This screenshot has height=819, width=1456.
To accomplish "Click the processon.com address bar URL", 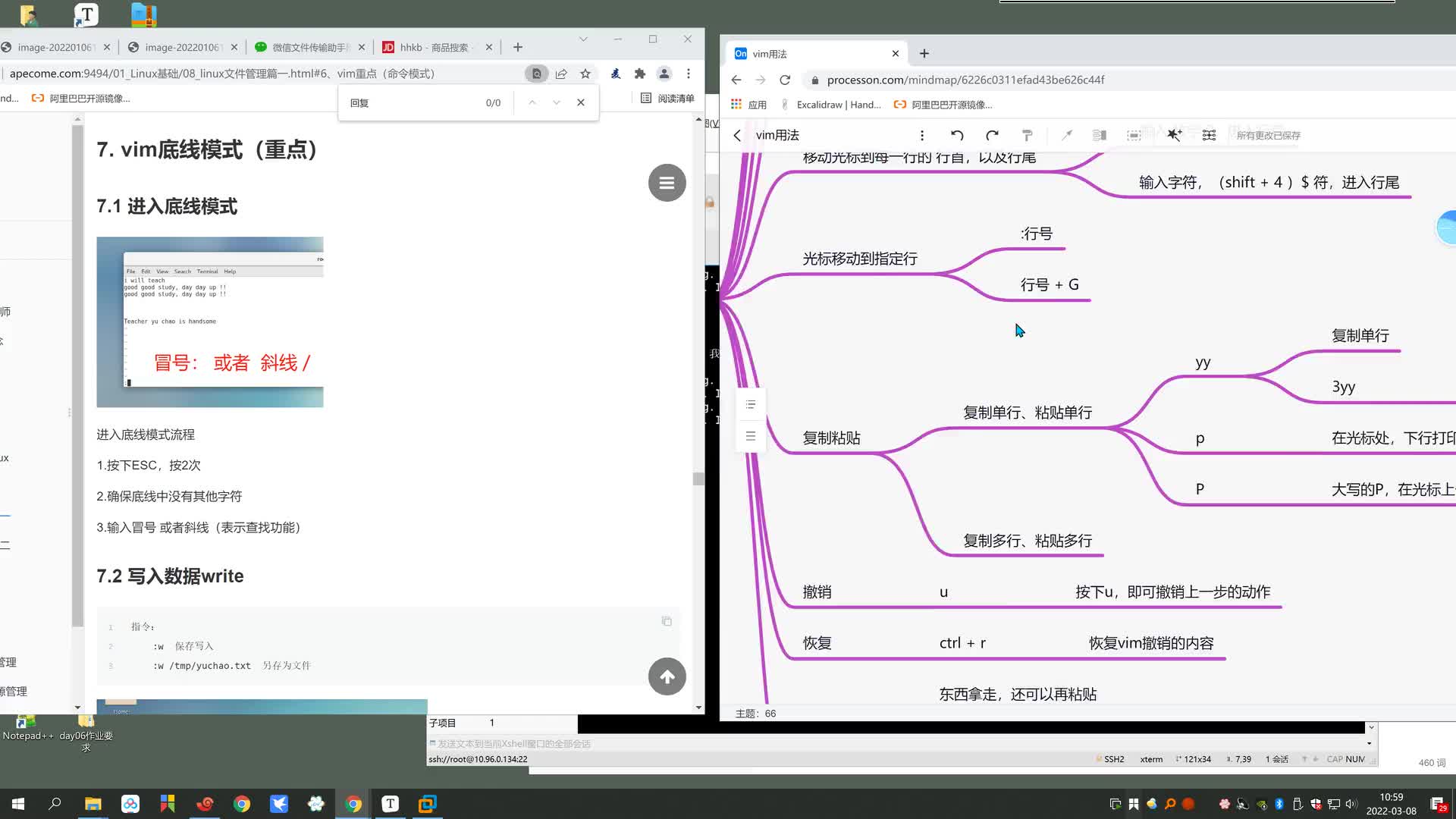I will pos(965,80).
